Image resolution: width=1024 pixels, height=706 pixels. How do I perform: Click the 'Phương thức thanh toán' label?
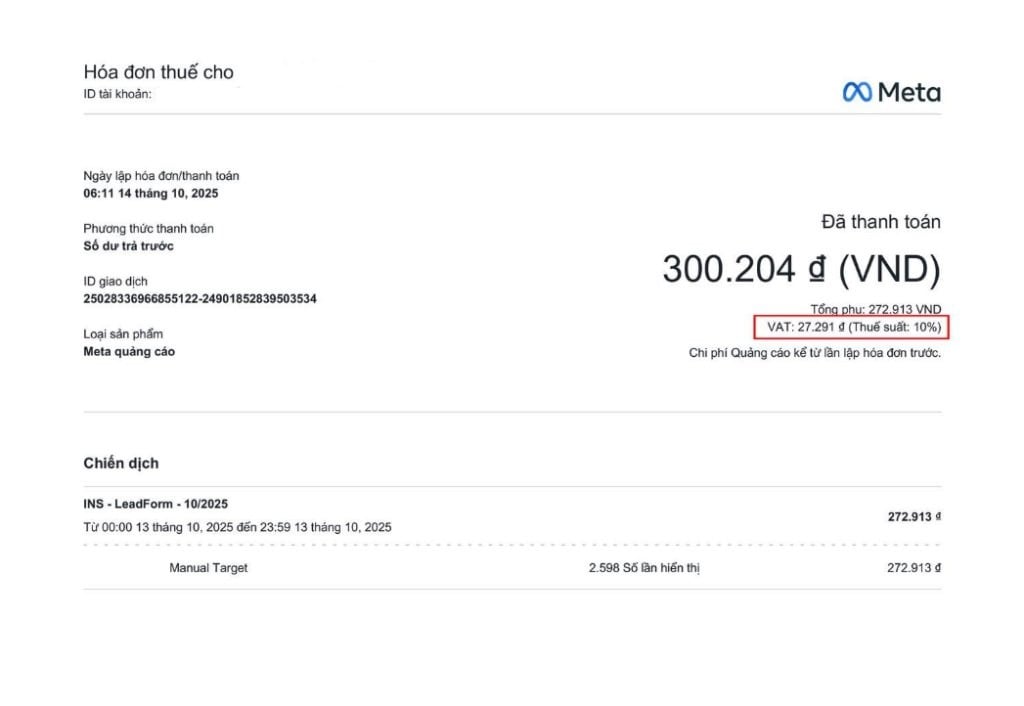click(148, 229)
